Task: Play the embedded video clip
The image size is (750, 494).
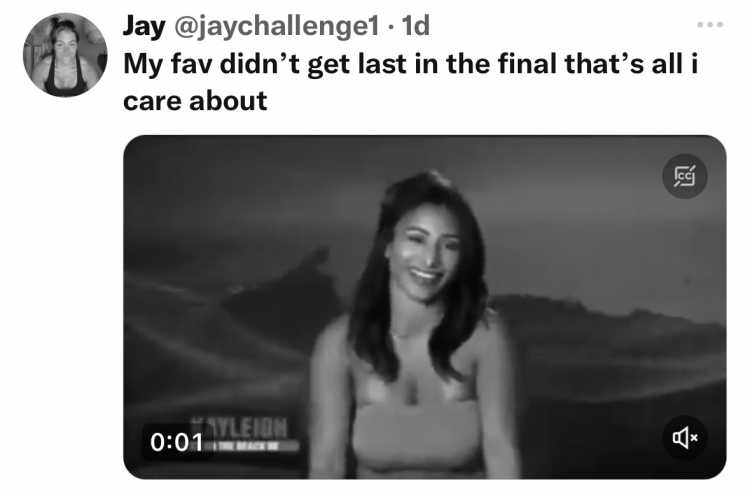Action: click(x=425, y=307)
